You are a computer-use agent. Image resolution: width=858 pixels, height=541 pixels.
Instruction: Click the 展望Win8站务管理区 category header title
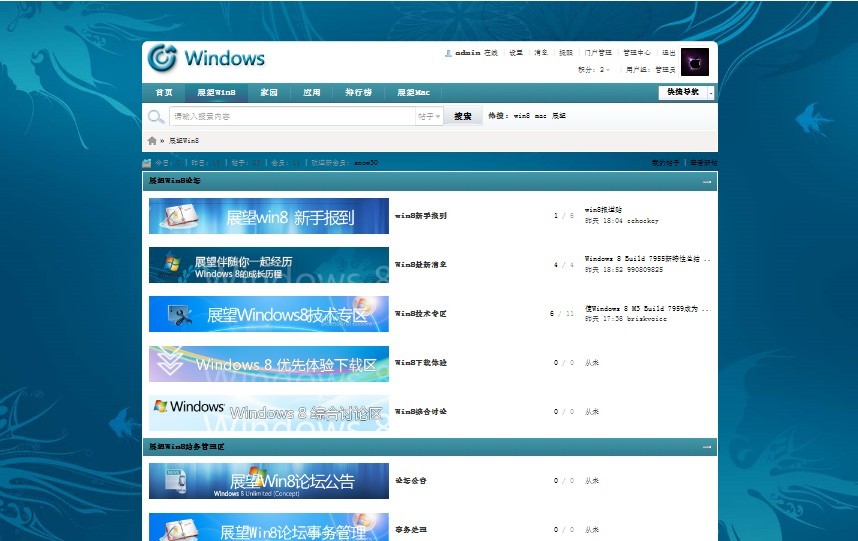click(187, 447)
